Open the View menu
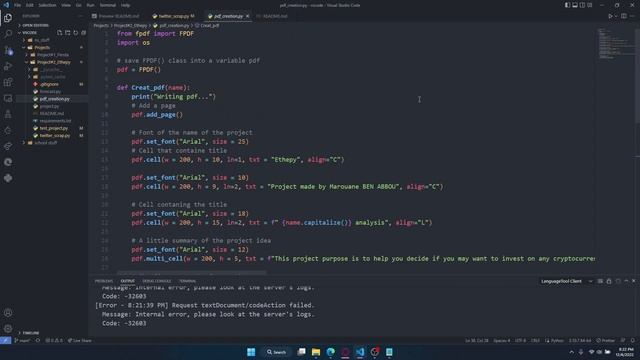The image size is (640, 360). [66, 5]
